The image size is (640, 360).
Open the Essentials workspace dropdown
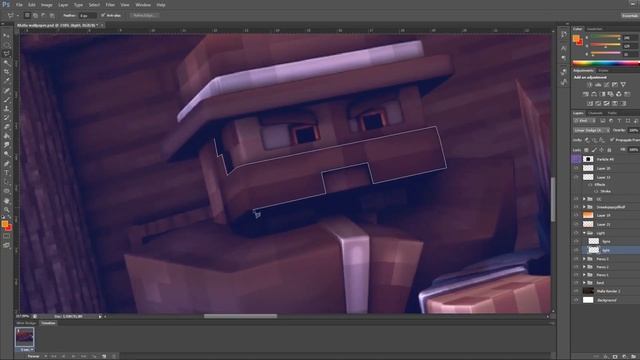[630, 16]
